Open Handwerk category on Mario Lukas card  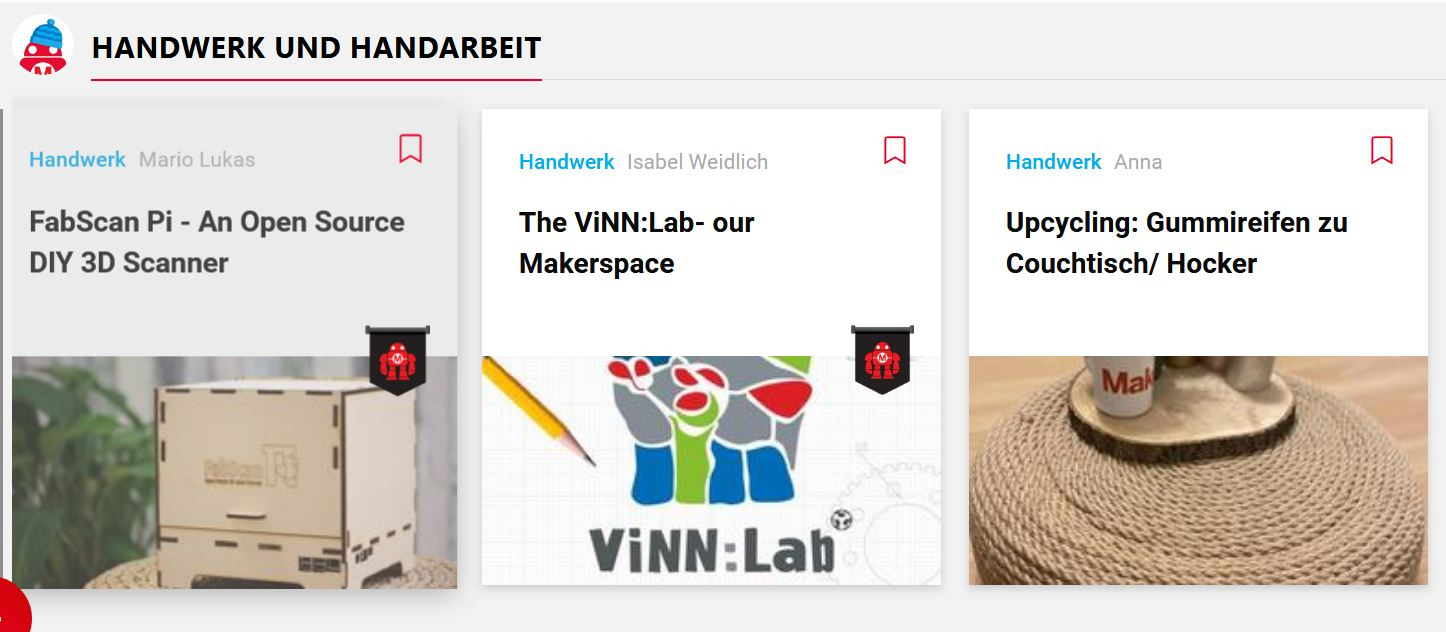78,159
